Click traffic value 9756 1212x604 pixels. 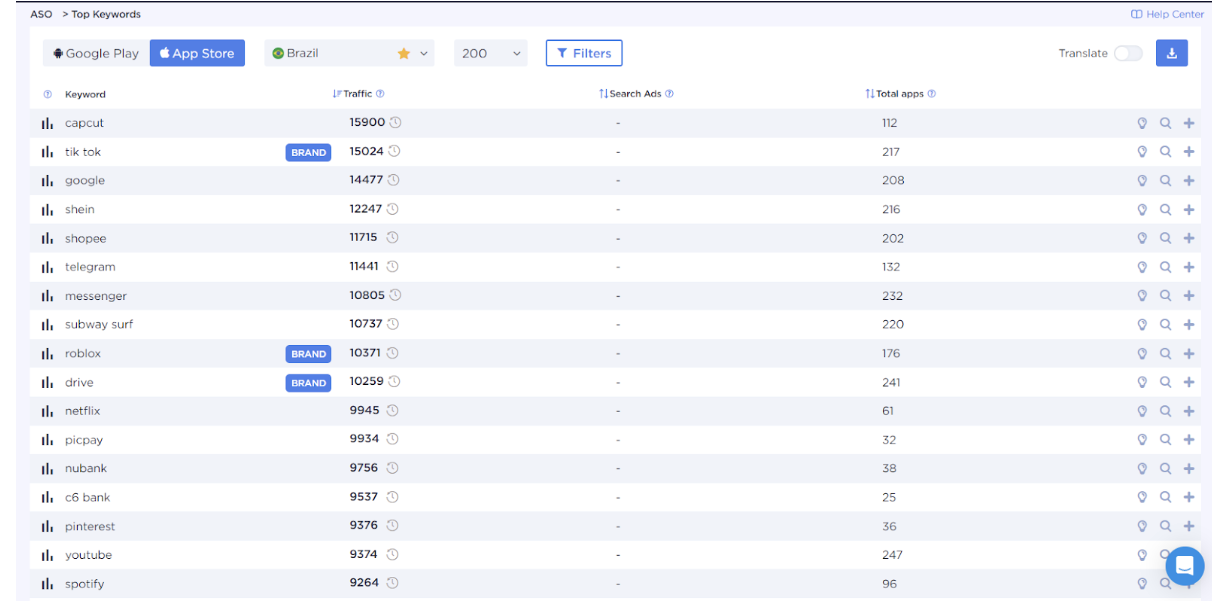364,468
